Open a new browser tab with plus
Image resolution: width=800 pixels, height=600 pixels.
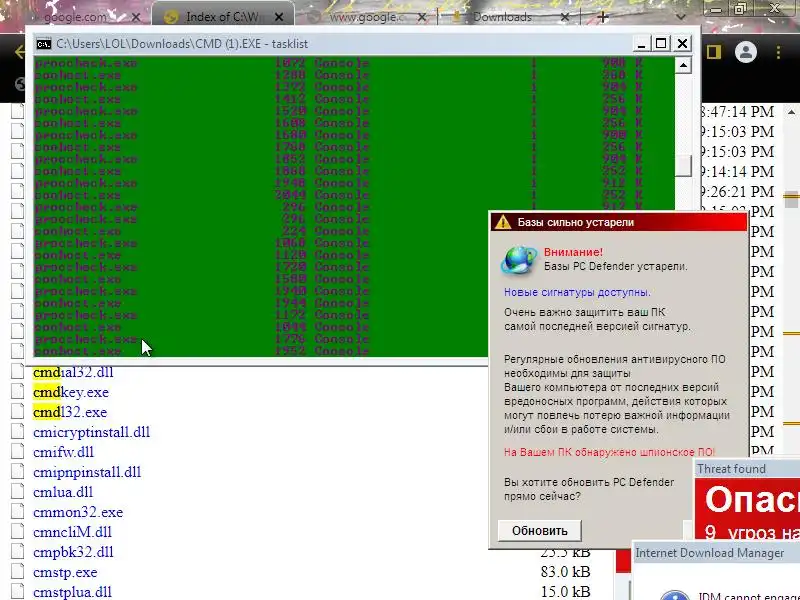click(603, 17)
